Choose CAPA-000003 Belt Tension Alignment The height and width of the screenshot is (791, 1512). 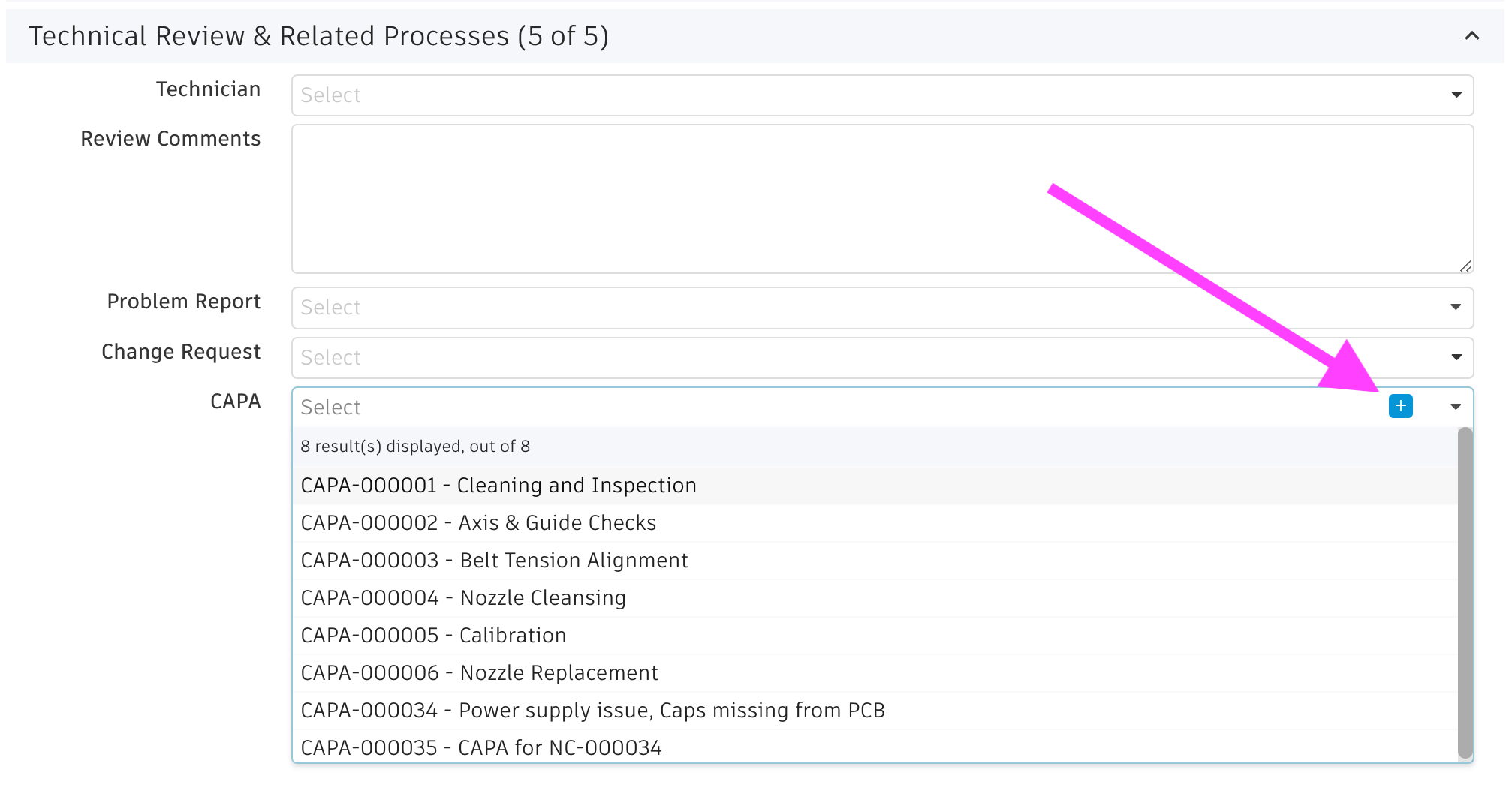coord(494,561)
